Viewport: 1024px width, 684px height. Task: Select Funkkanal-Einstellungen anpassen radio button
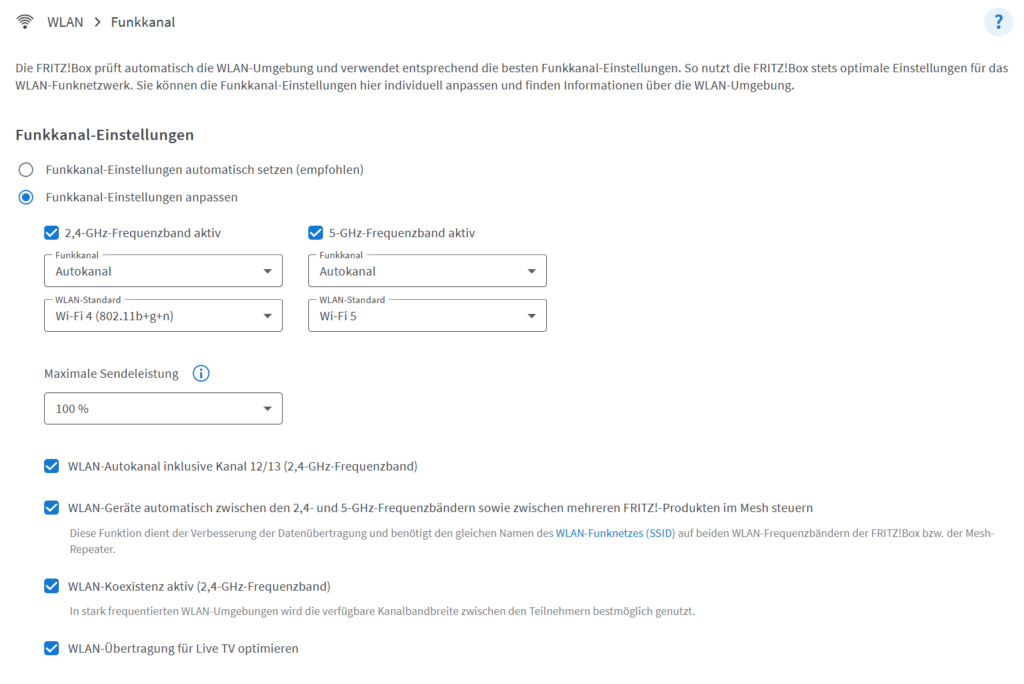click(x=26, y=197)
